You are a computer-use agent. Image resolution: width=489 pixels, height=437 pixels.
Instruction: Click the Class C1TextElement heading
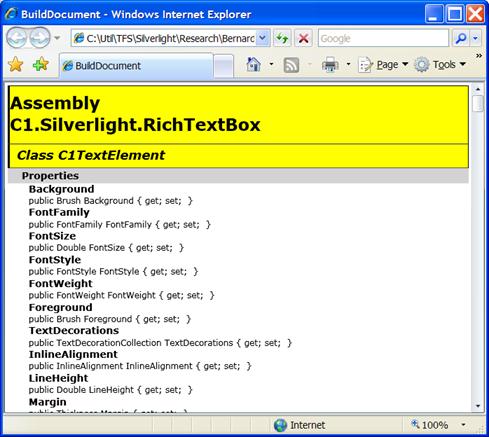coord(91,155)
